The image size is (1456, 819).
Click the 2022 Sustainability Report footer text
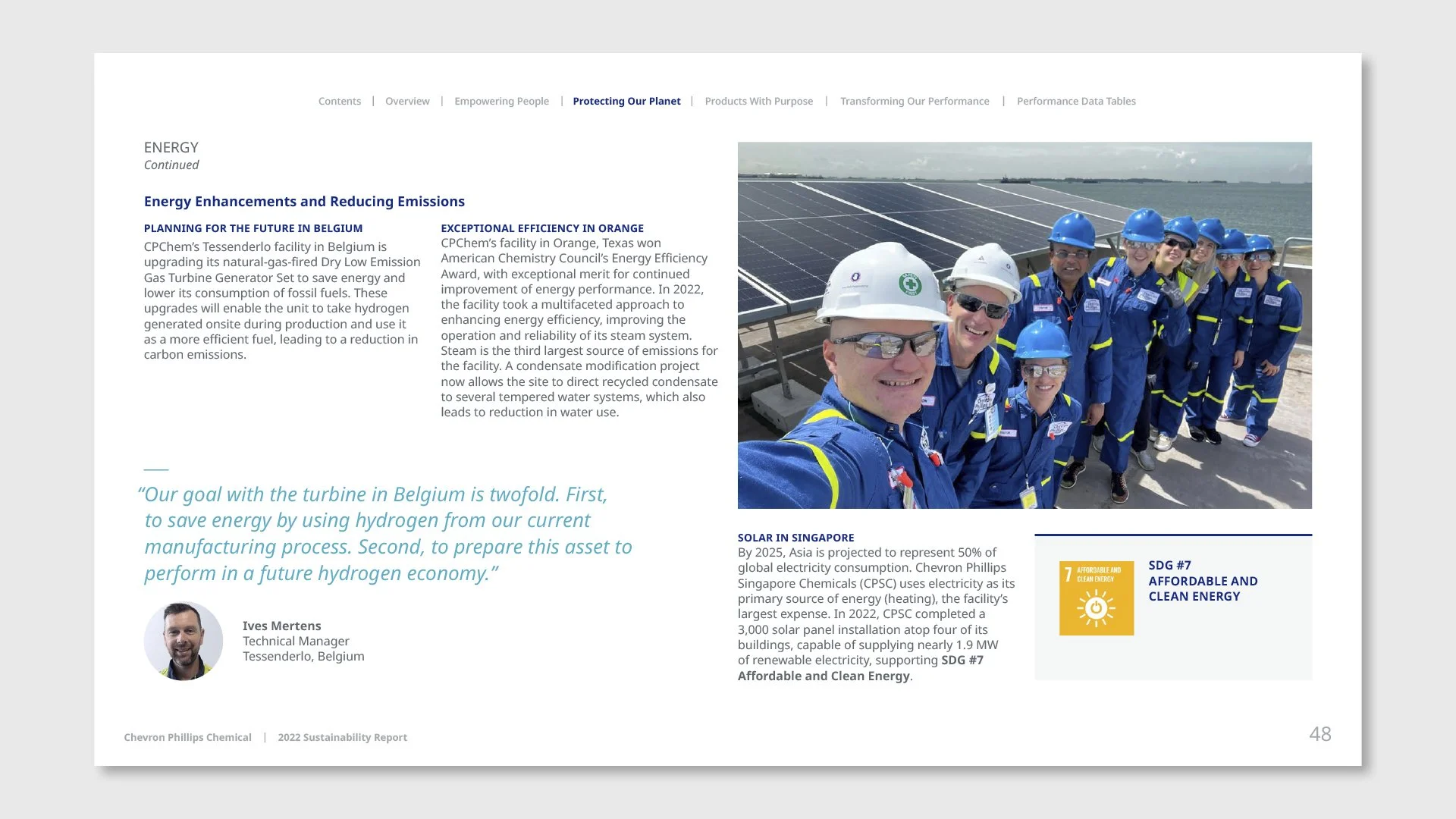pyautogui.click(x=342, y=737)
